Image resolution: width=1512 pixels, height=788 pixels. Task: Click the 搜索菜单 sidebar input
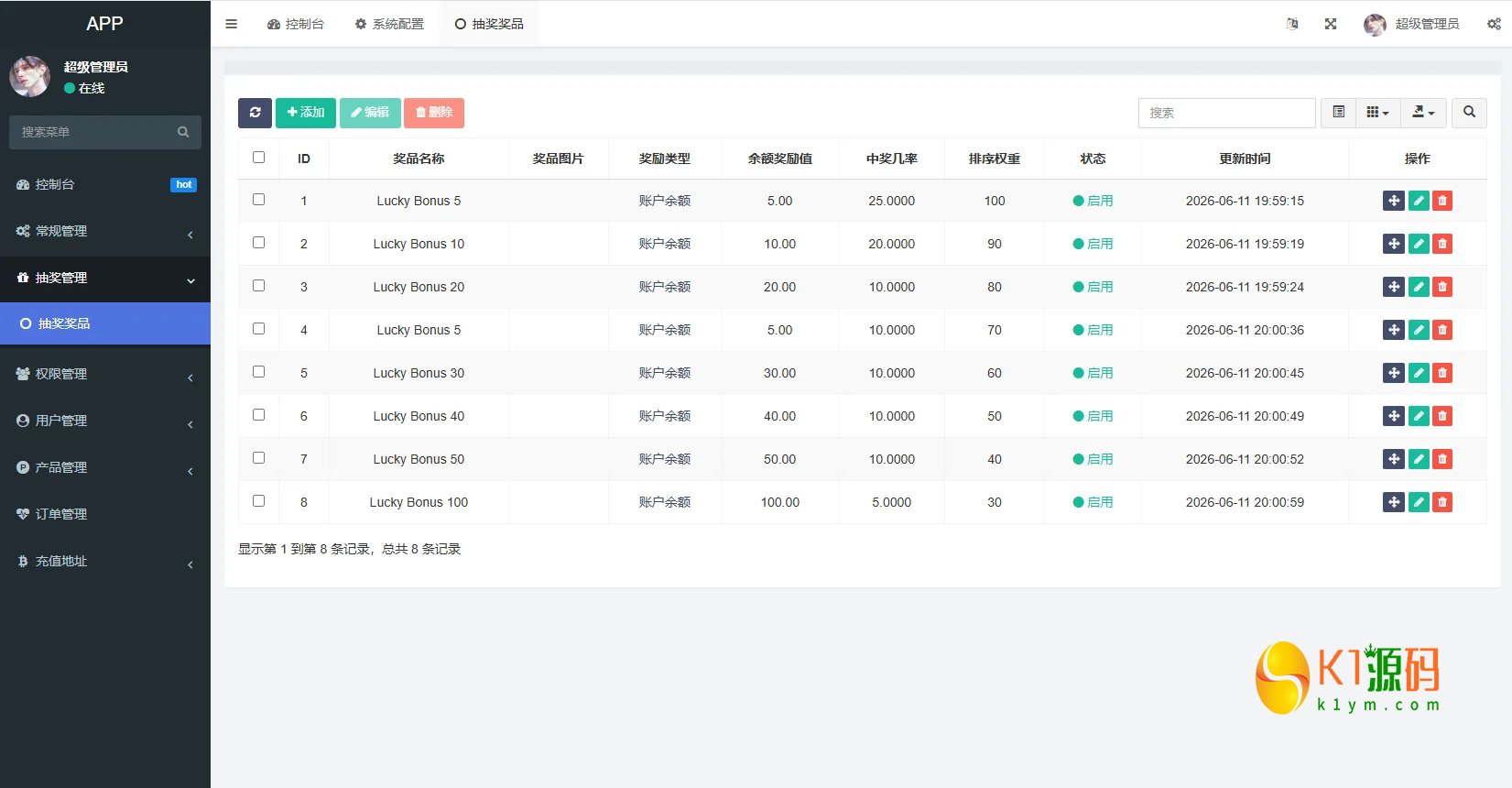point(92,132)
